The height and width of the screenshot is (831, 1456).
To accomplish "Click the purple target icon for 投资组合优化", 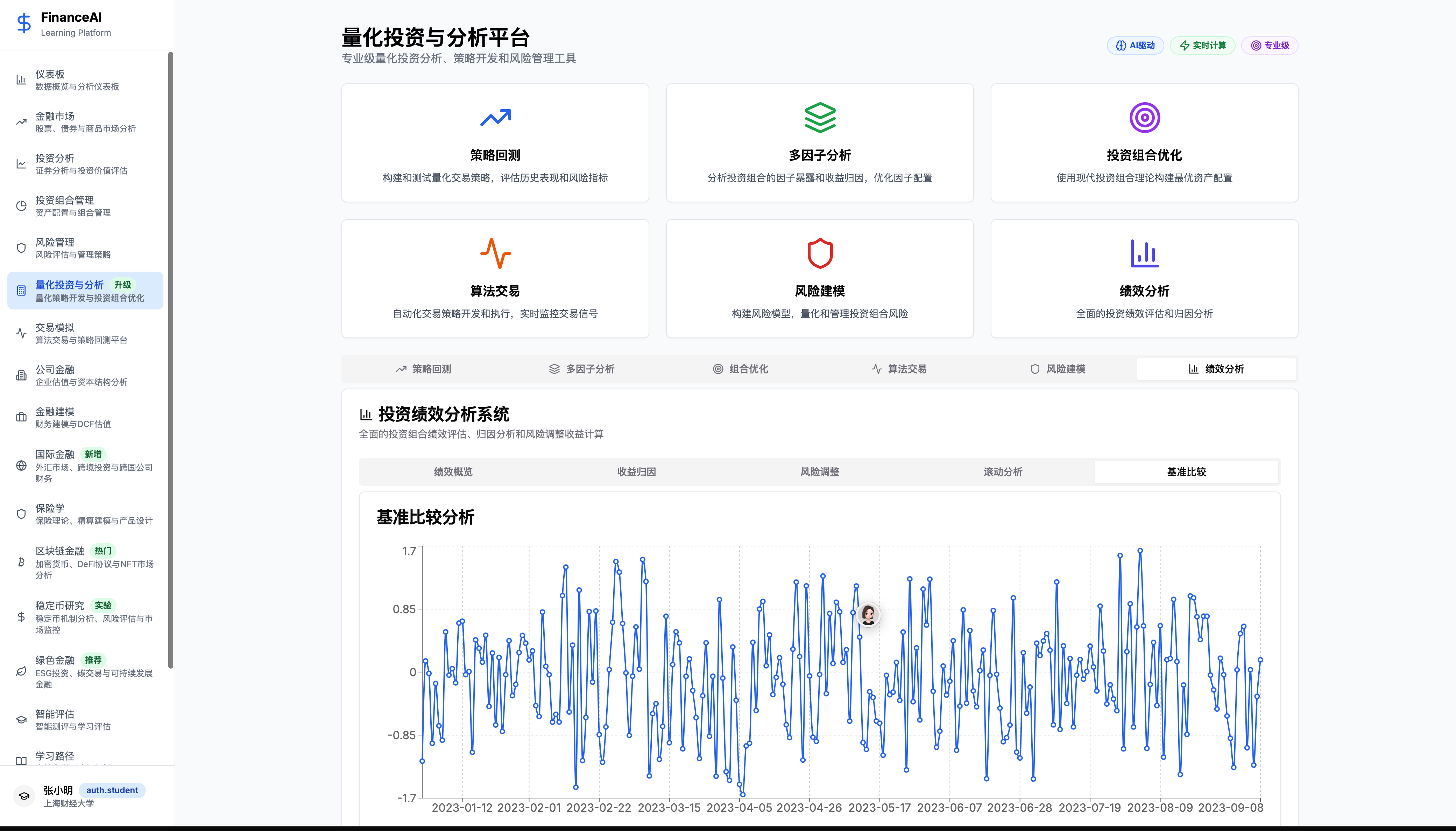I will click(1144, 118).
